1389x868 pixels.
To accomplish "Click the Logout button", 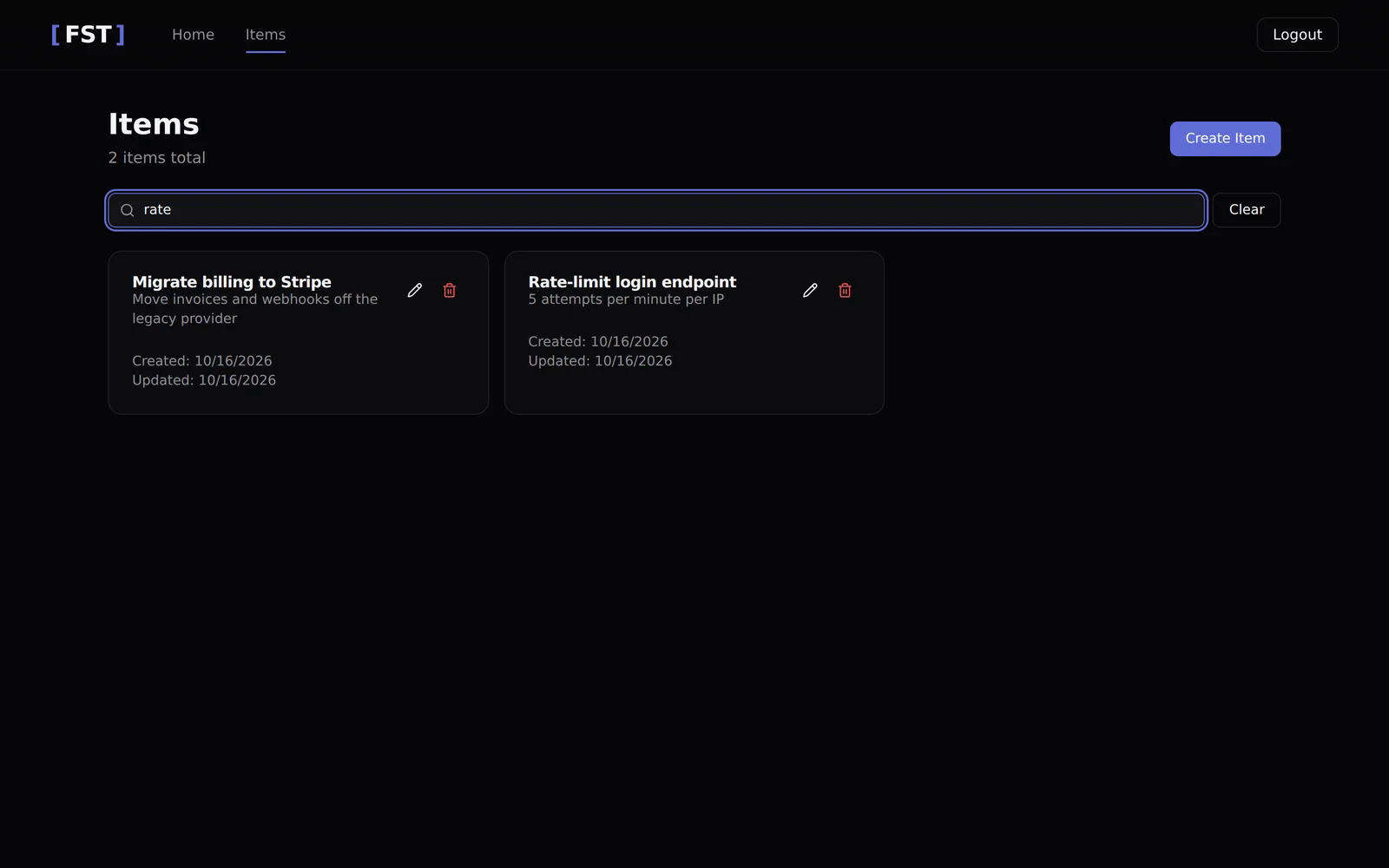I will click(1297, 35).
